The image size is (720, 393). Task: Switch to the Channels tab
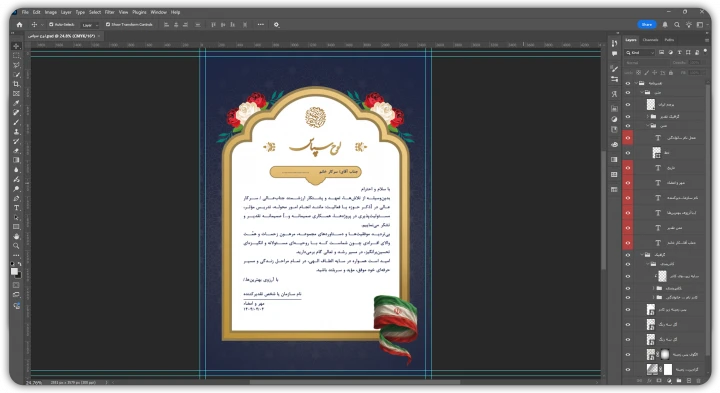650,40
